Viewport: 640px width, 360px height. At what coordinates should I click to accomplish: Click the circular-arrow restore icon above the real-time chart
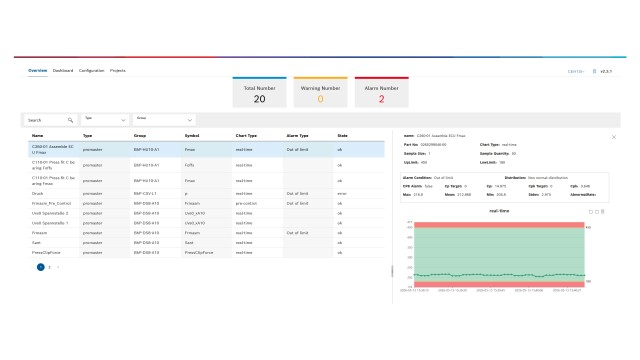click(x=590, y=211)
